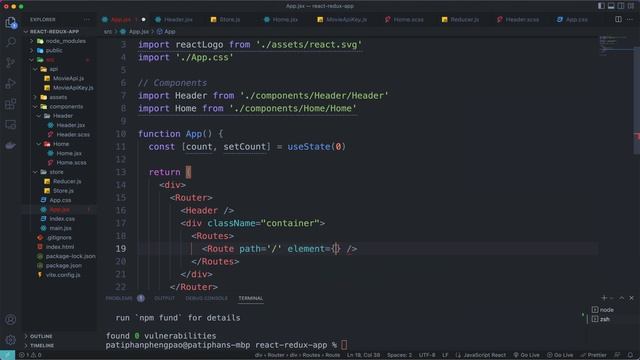Image resolution: width=640 pixels, height=360 pixels.
Task: Click the App symbol in breadcrumbs
Action: pos(167,31)
